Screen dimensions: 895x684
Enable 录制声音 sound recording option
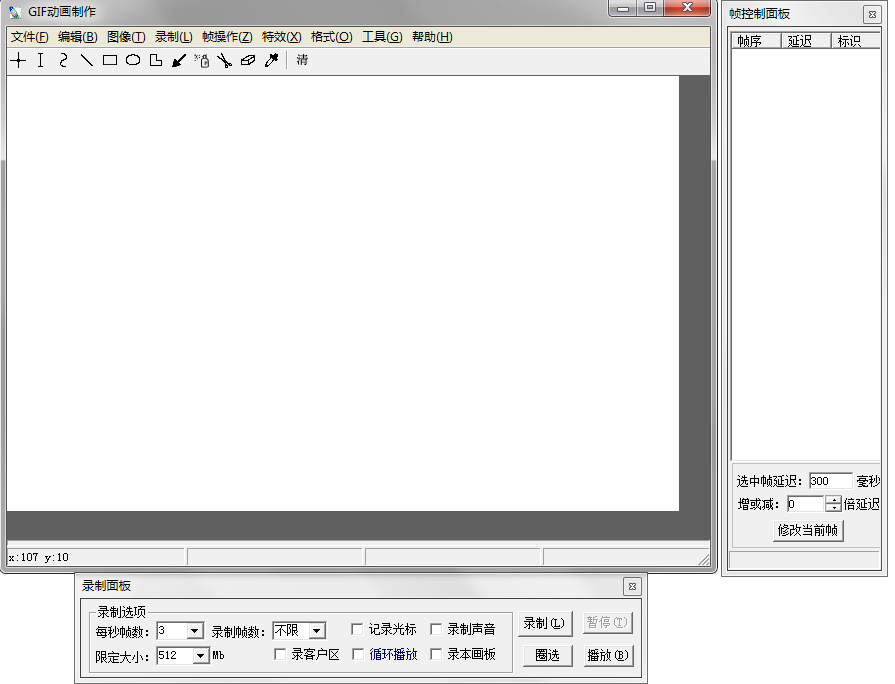(x=436, y=628)
